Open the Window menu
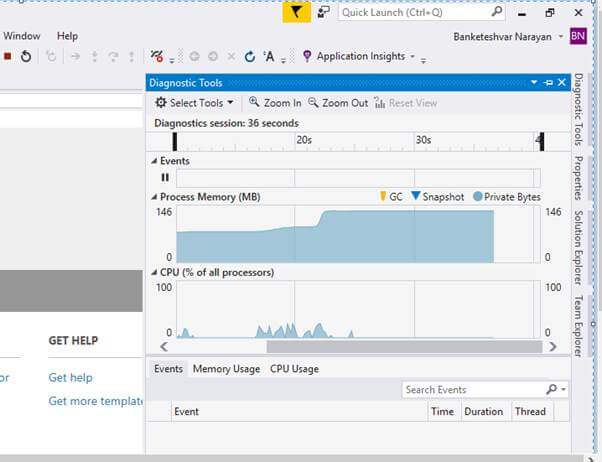602x462 pixels. [x=22, y=36]
